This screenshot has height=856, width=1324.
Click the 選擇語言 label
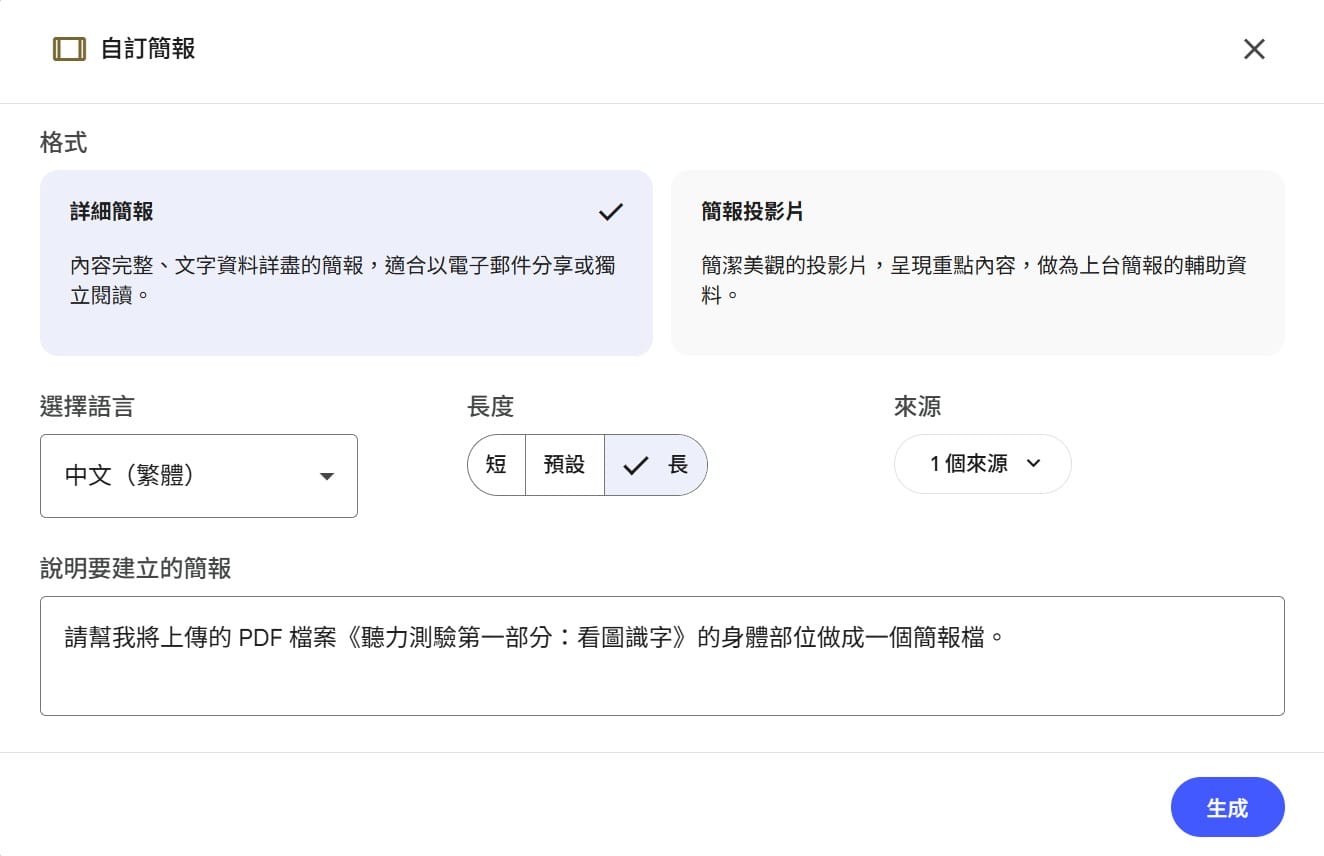(x=87, y=407)
